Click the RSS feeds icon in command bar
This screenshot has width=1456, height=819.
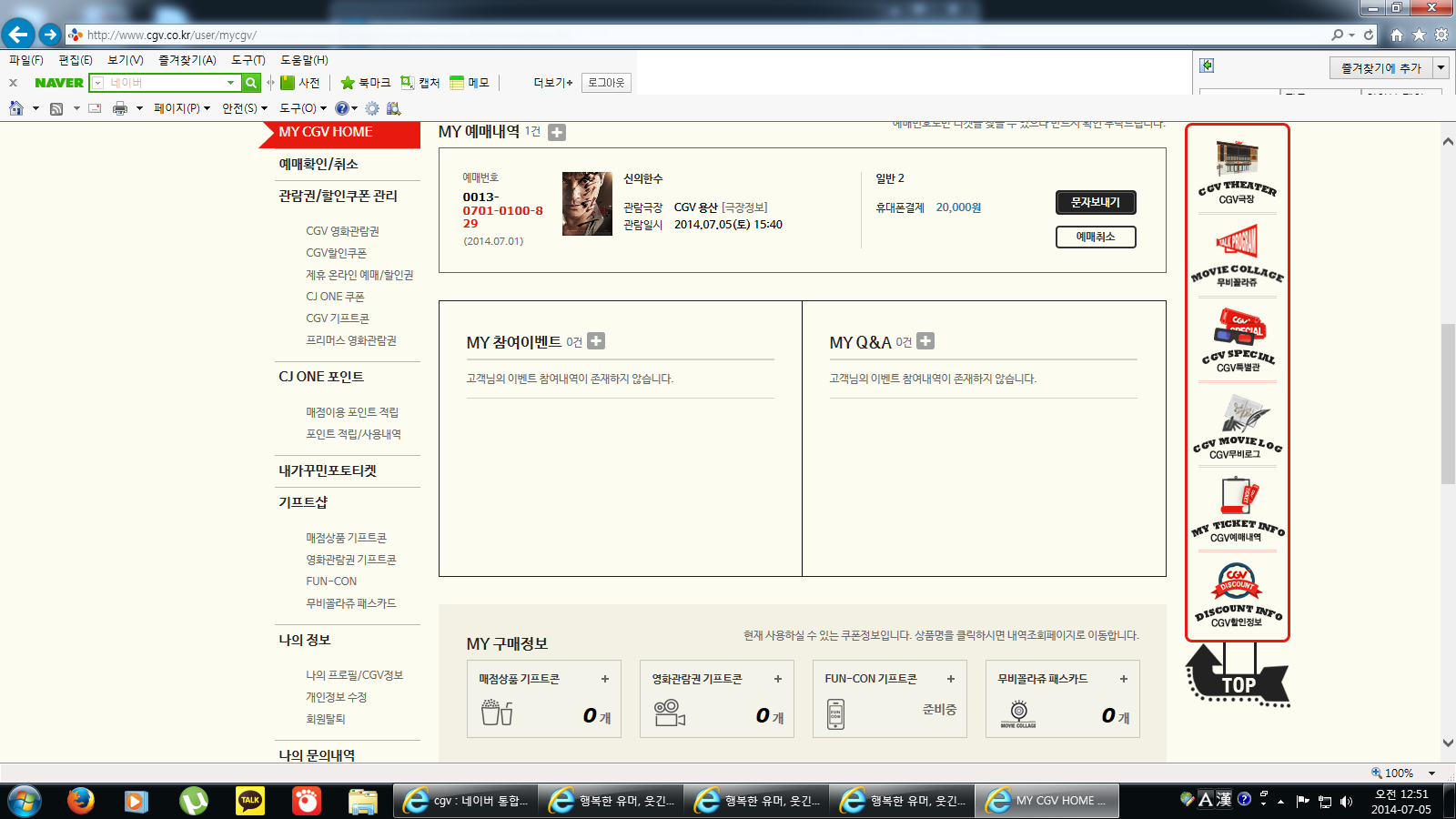[56, 108]
